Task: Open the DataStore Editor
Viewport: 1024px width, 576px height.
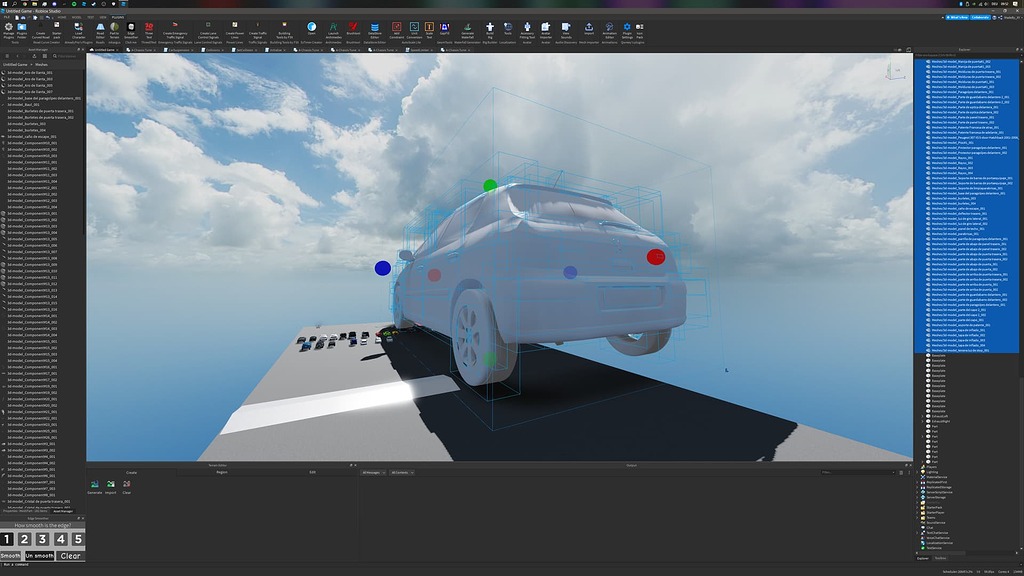Action: (377, 31)
